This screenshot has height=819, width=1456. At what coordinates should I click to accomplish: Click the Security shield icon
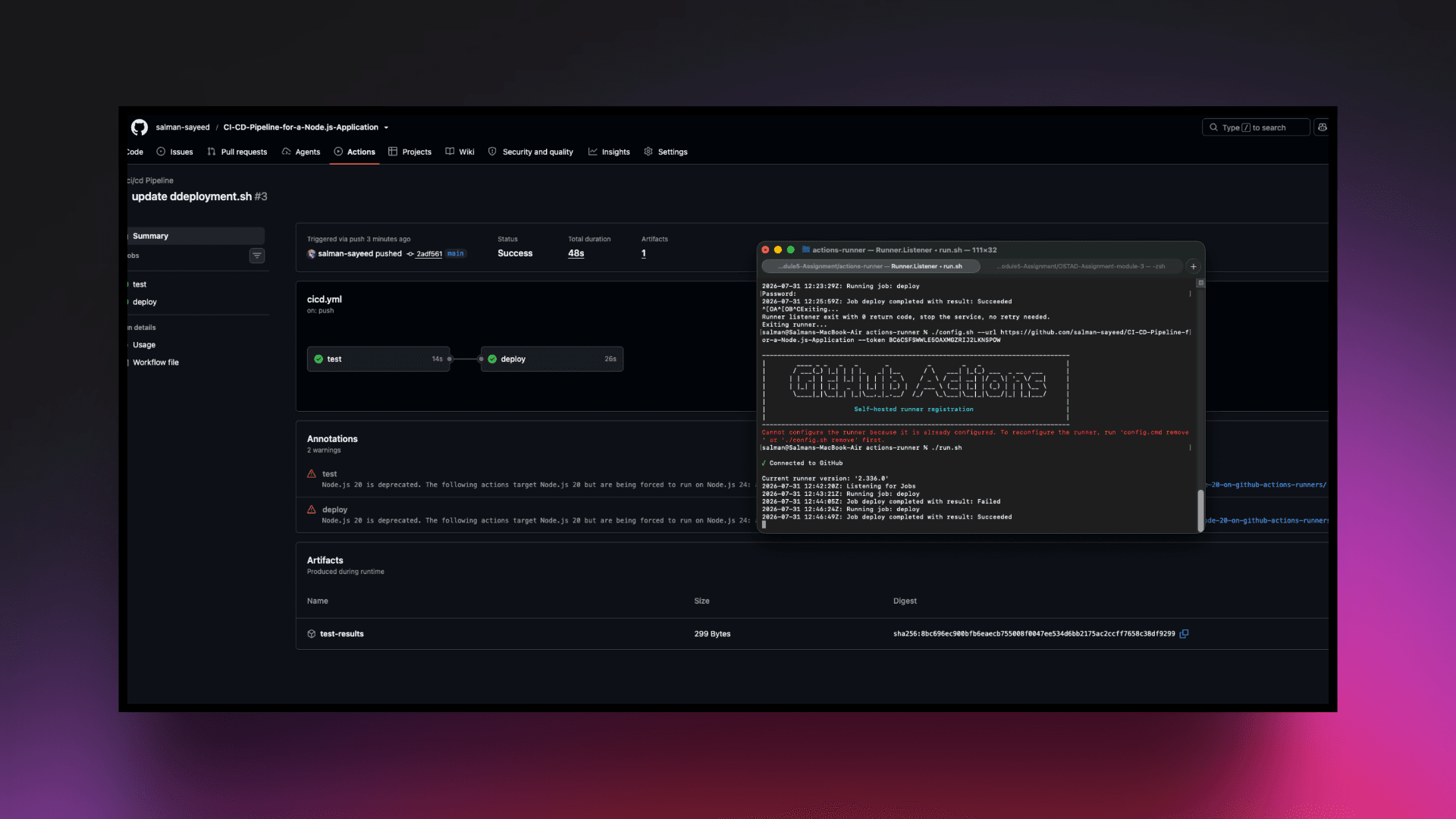(x=492, y=152)
